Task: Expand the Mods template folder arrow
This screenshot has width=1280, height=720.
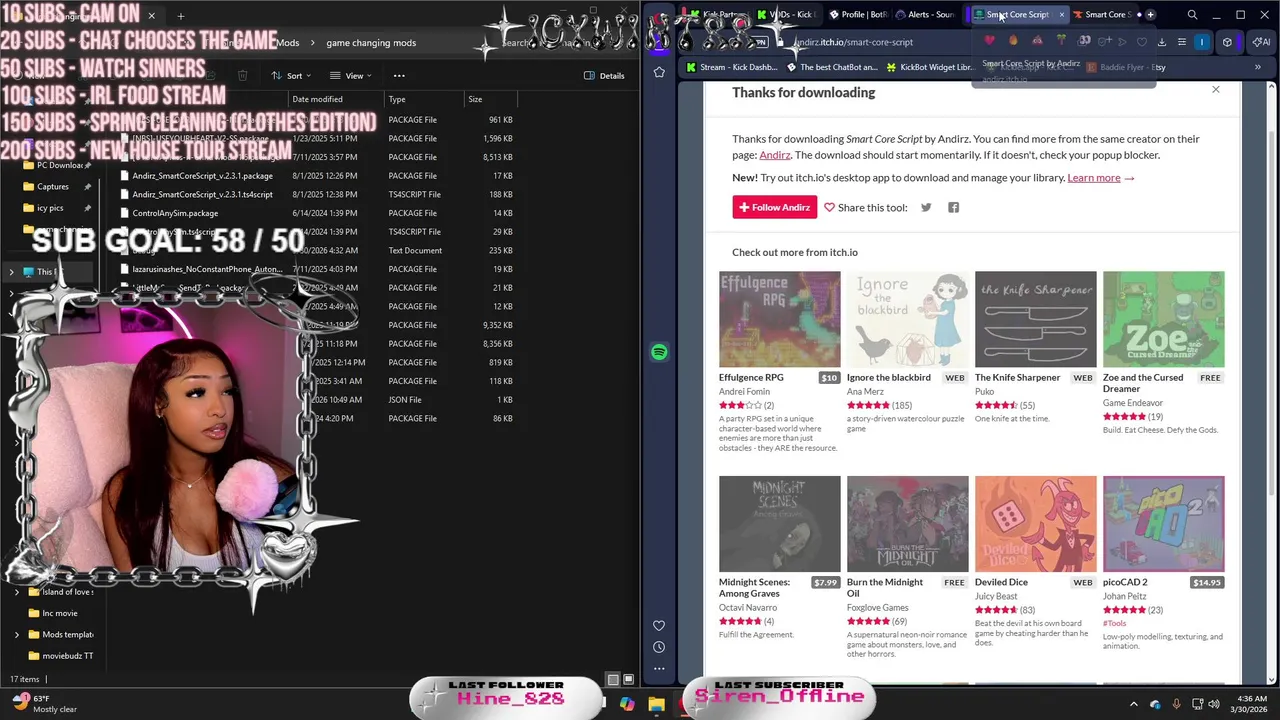Action: pyautogui.click(x=16, y=634)
